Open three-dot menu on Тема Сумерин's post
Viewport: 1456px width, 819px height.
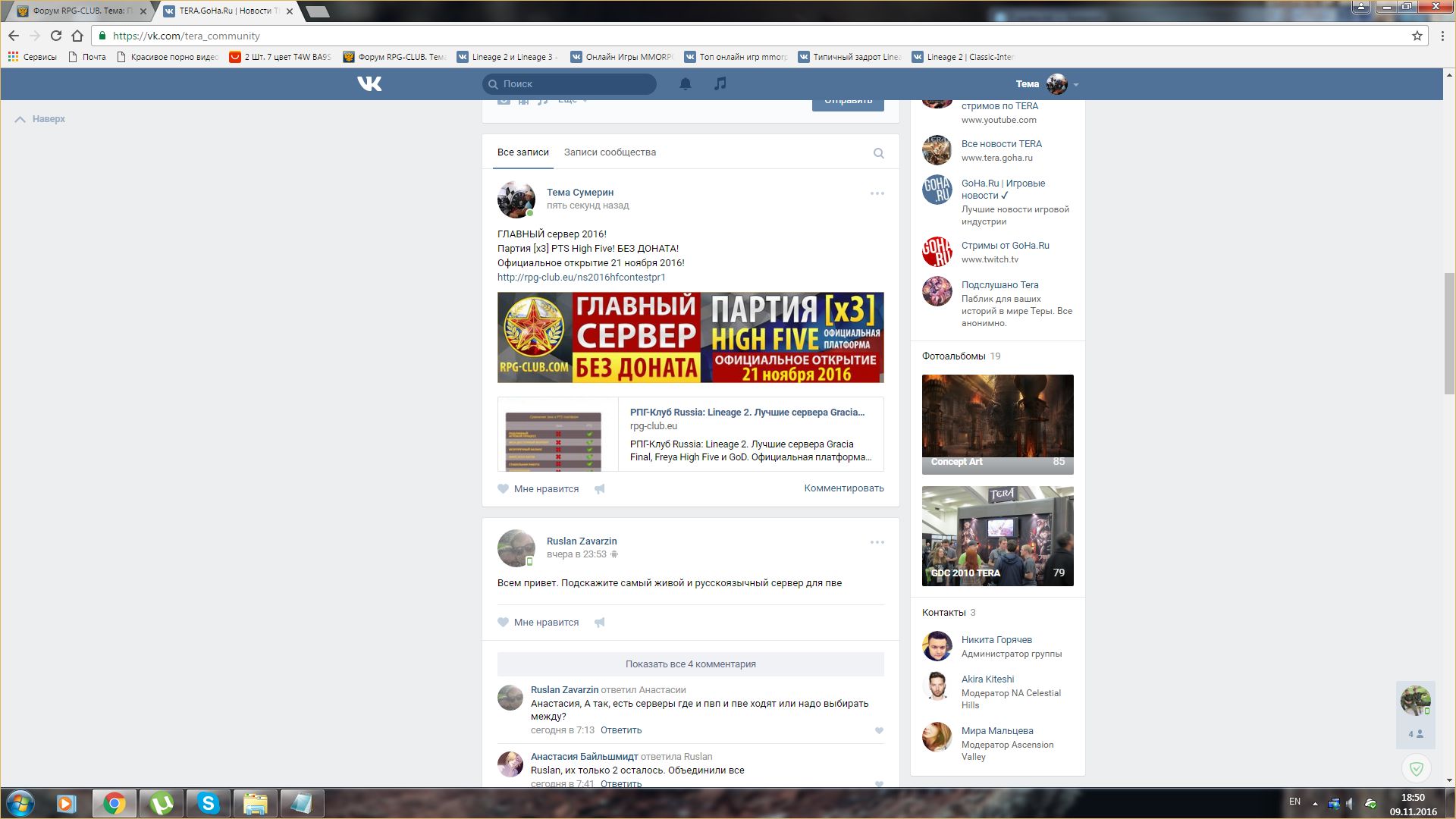tap(877, 193)
